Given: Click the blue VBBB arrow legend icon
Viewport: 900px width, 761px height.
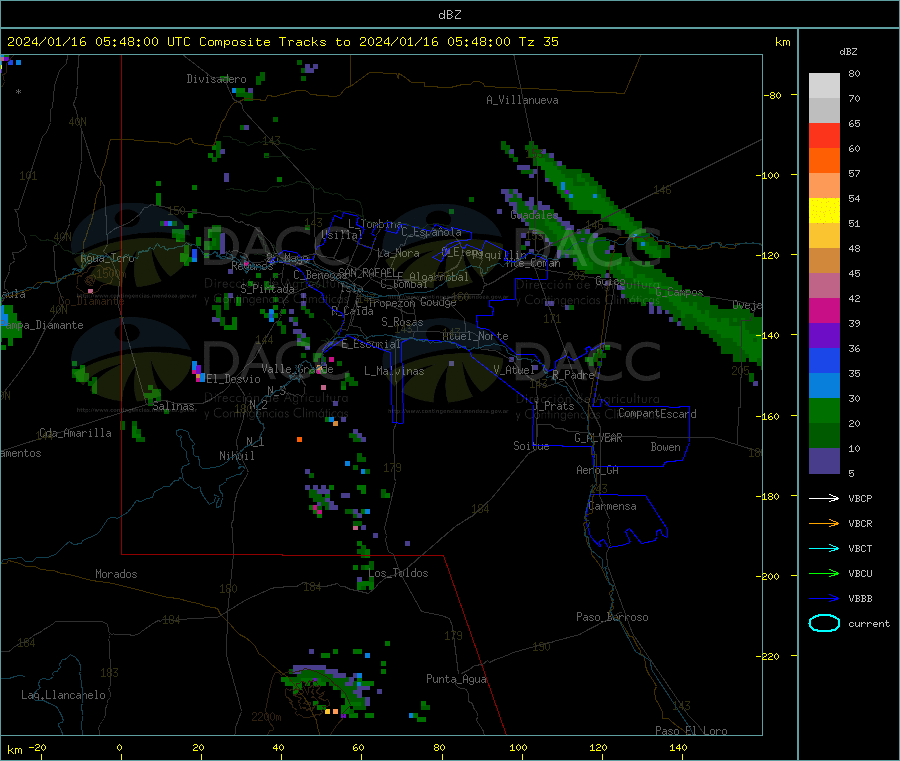Looking at the screenshot, I should pos(824,599).
